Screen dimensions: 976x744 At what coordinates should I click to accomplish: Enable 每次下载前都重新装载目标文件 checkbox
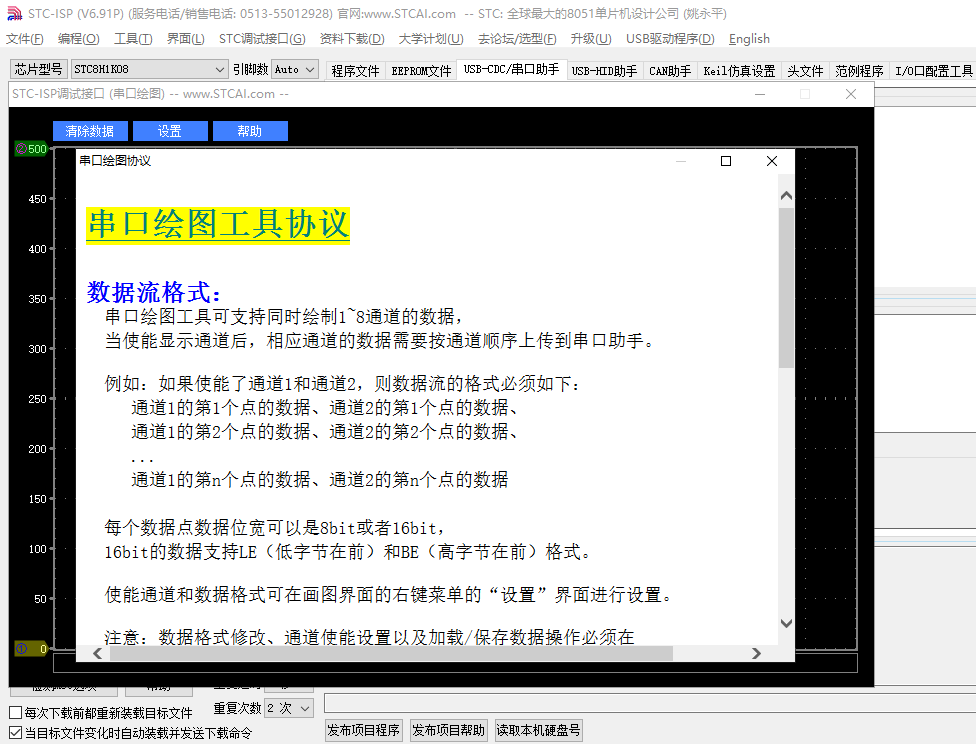[16, 712]
